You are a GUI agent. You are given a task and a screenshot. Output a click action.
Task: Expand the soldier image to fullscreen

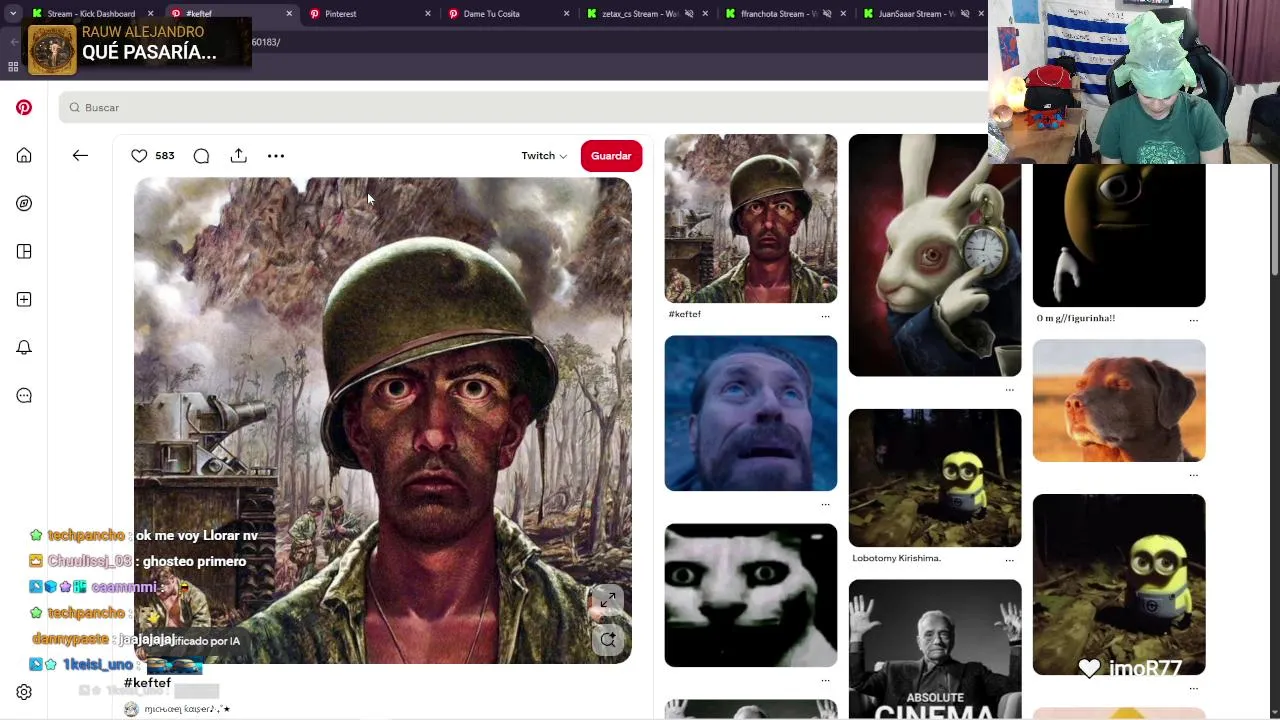pos(608,600)
